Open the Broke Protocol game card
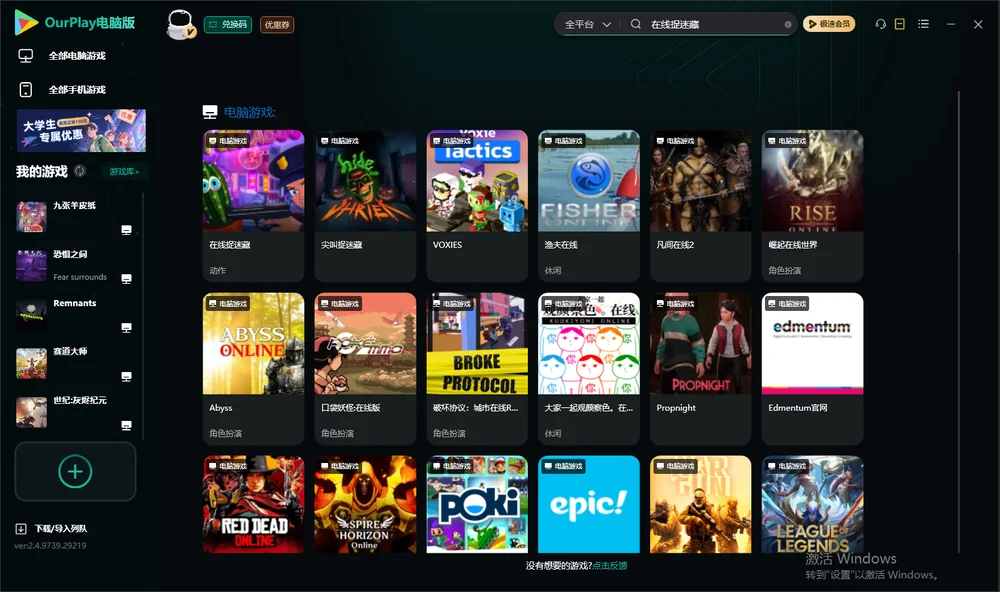The width and height of the screenshot is (1000, 592). click(477, 368)
